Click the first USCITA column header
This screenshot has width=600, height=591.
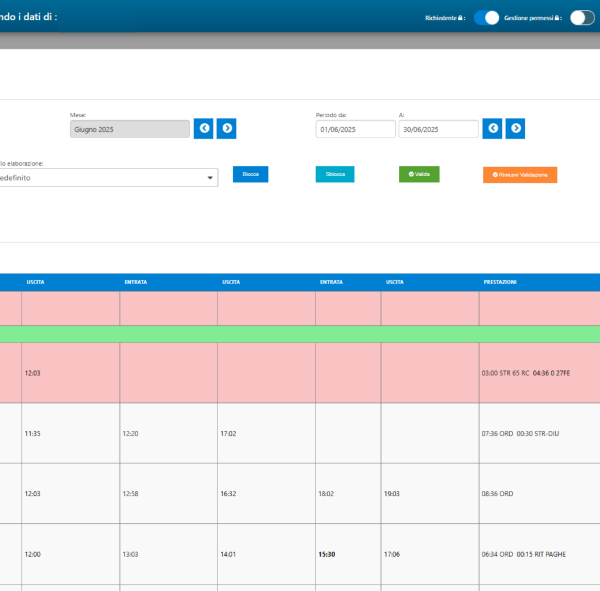point(36,282)
